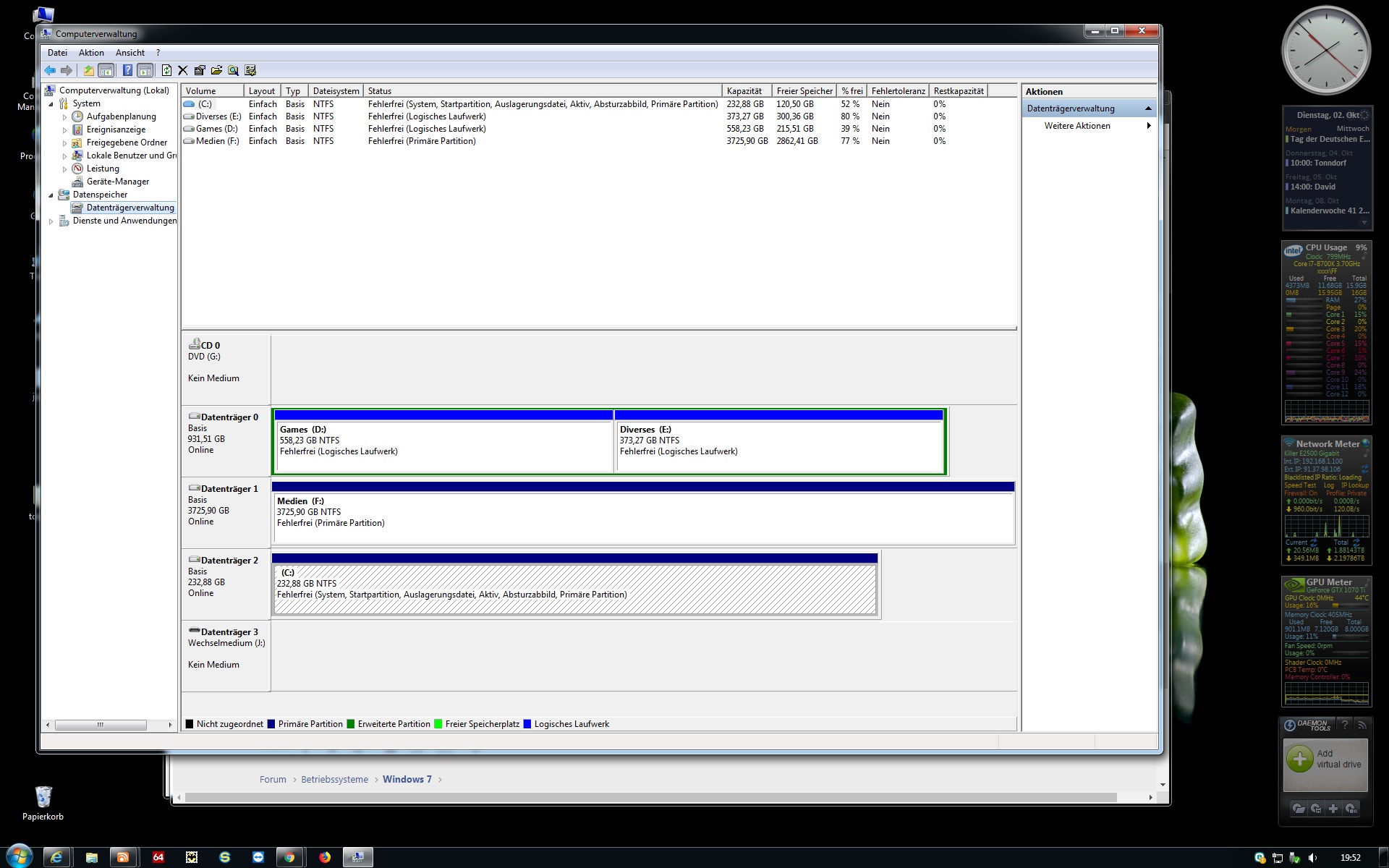This screenshot has height=868, width=1389.
Task: Expand the Weitere Aktionen submenu arrow
Action: (x=1148, y=126)
